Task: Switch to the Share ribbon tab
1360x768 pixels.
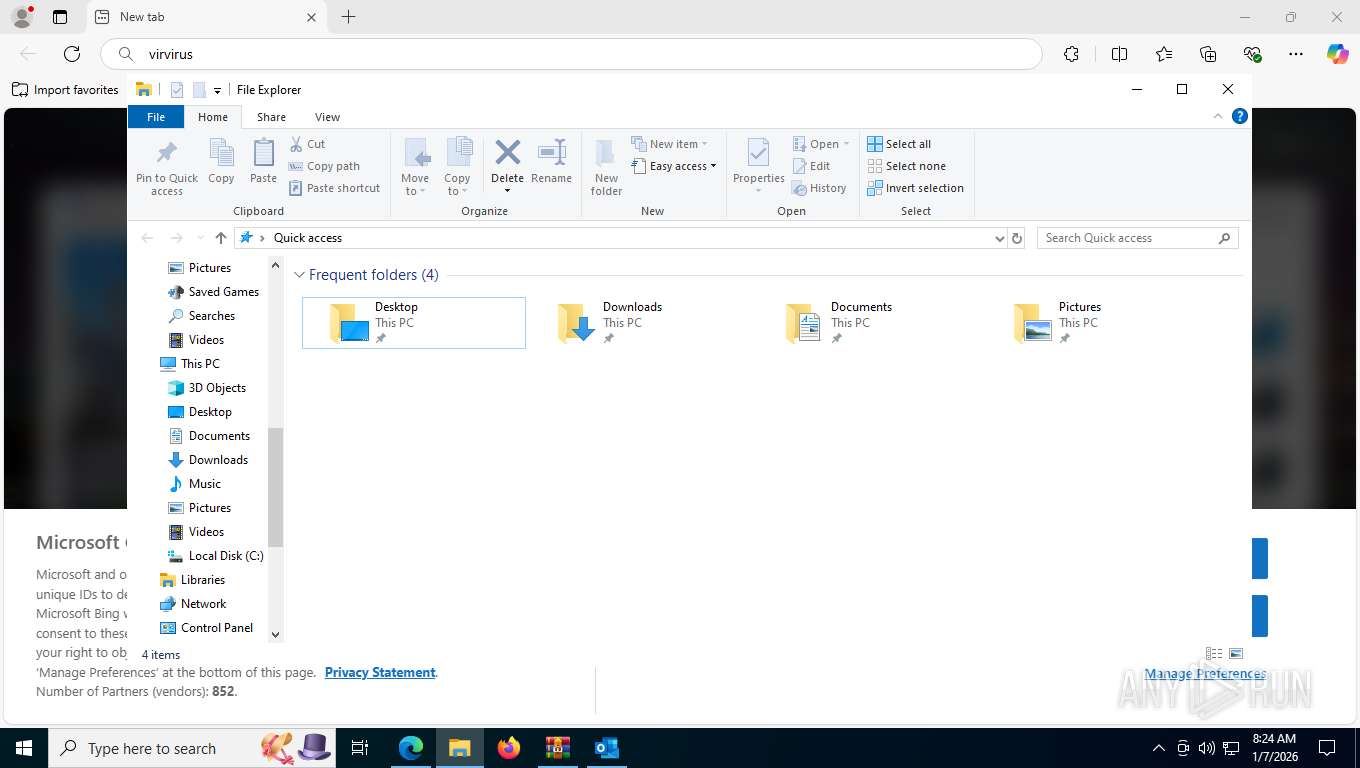Action: pyautogui.click(x=271, y=117)
